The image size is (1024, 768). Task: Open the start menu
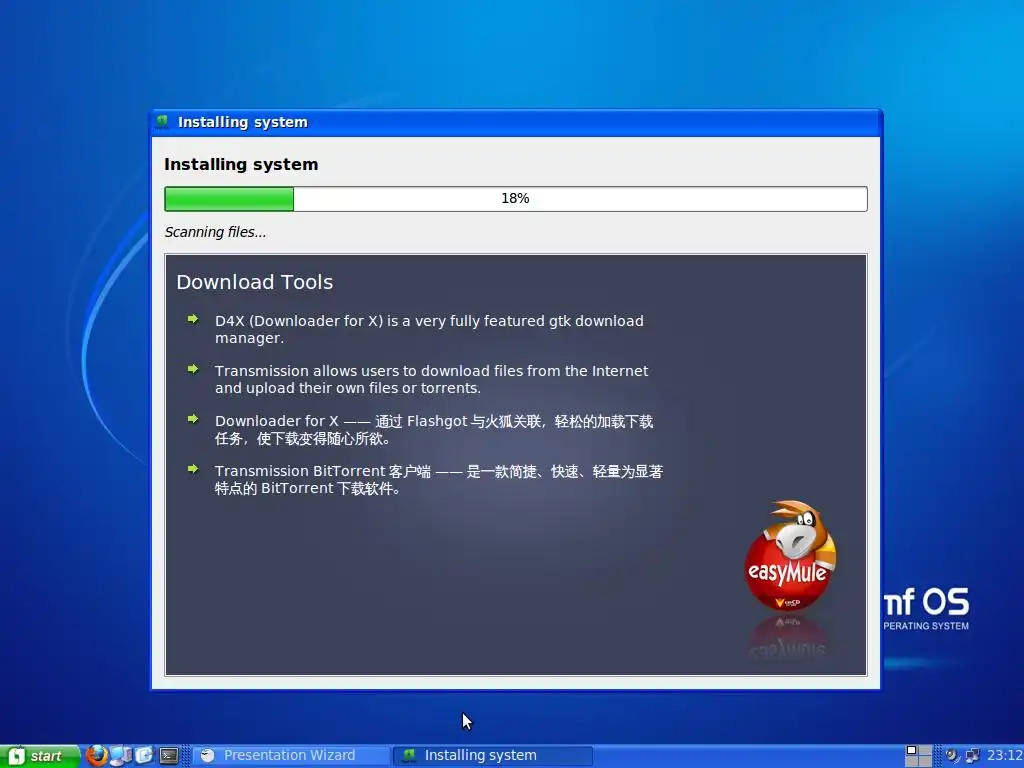point(40,756)
